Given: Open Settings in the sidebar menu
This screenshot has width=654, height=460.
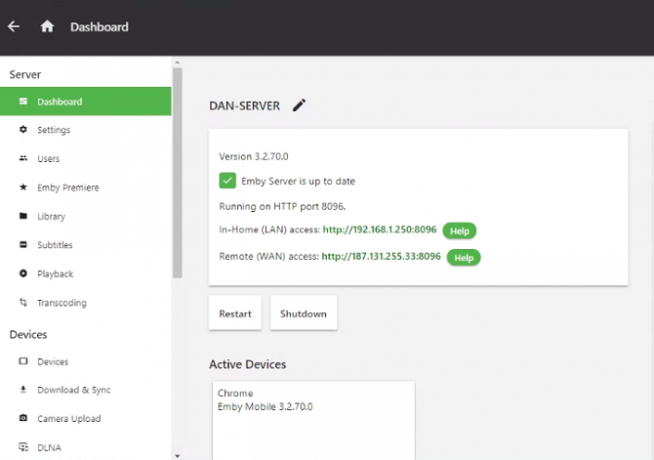Looking at the screenshot, I should 86,130.
